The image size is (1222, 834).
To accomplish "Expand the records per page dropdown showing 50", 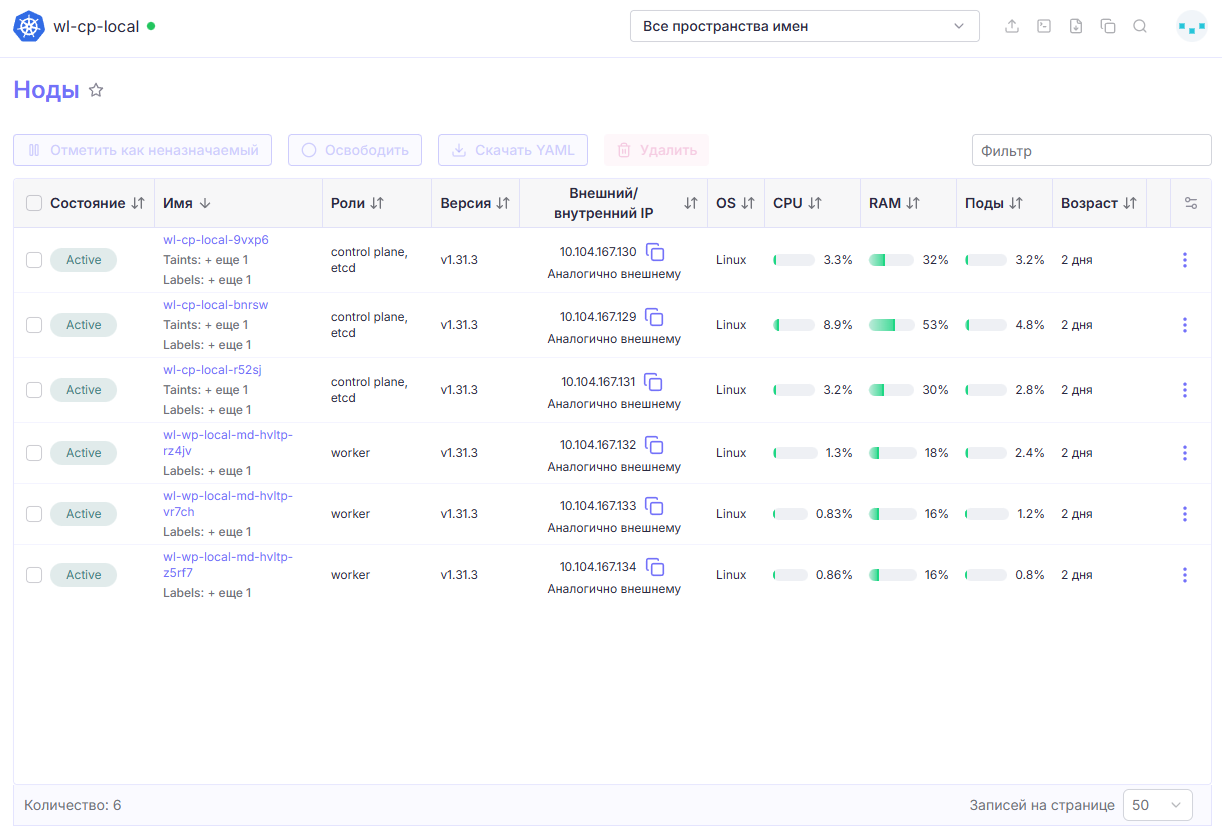I will point(1158,805).
